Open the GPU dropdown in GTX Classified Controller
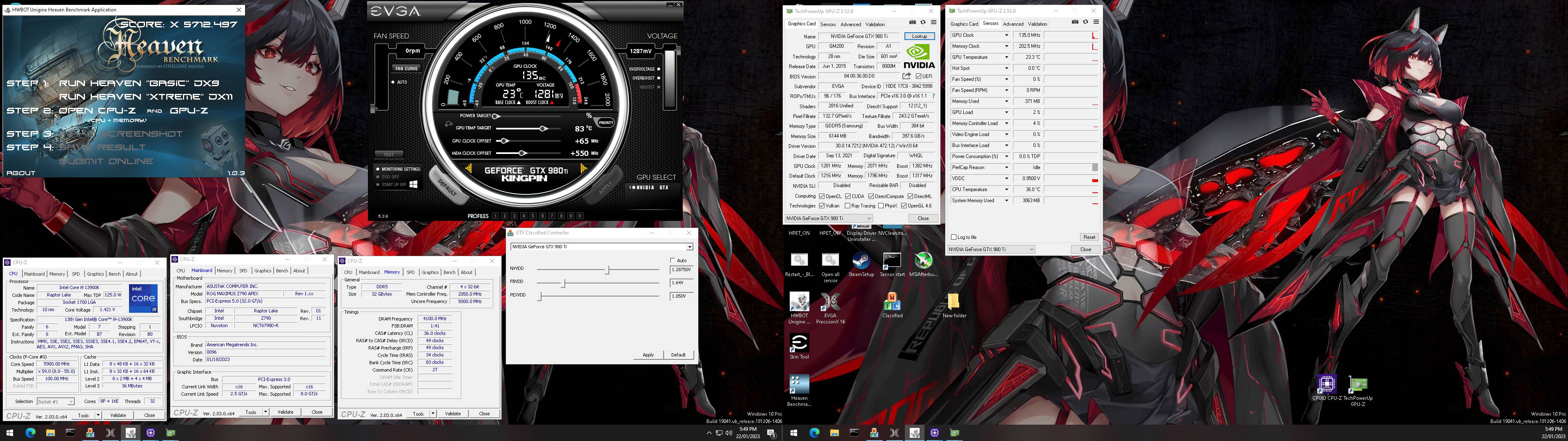This screenshot has width=1568, height=441. coord(601,247)
